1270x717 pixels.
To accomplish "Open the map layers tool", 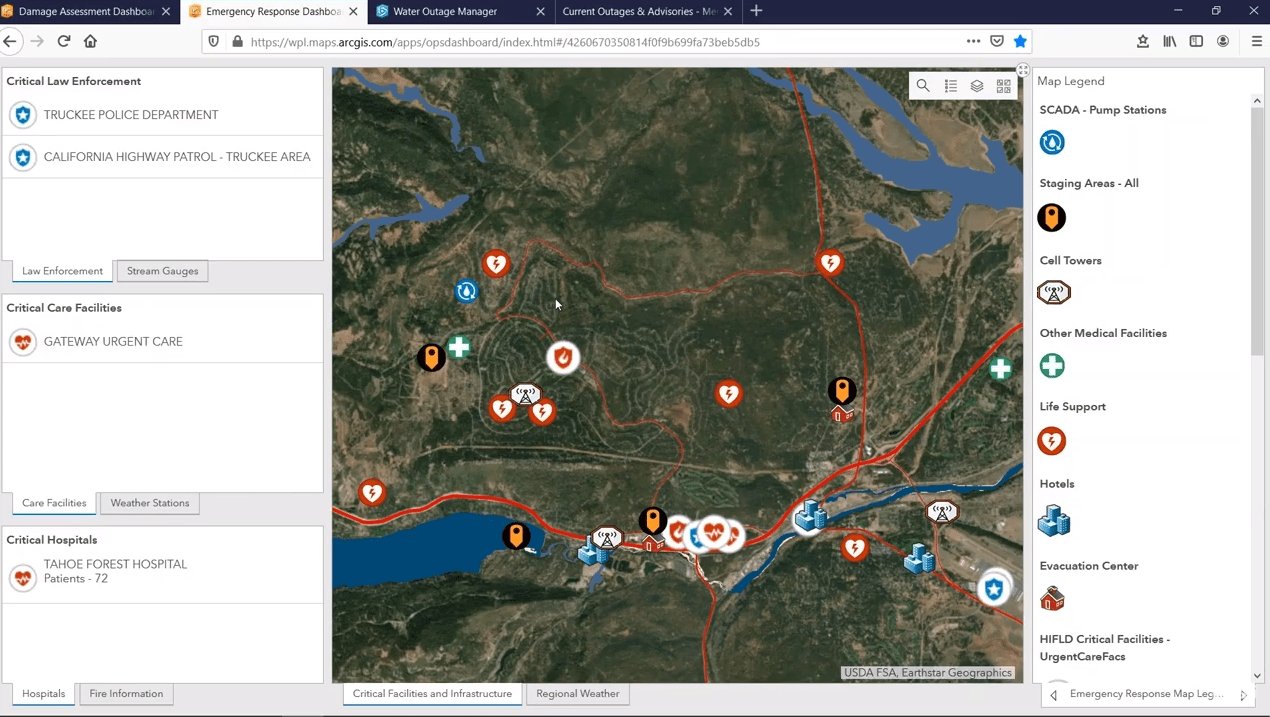I will (977, 86).
